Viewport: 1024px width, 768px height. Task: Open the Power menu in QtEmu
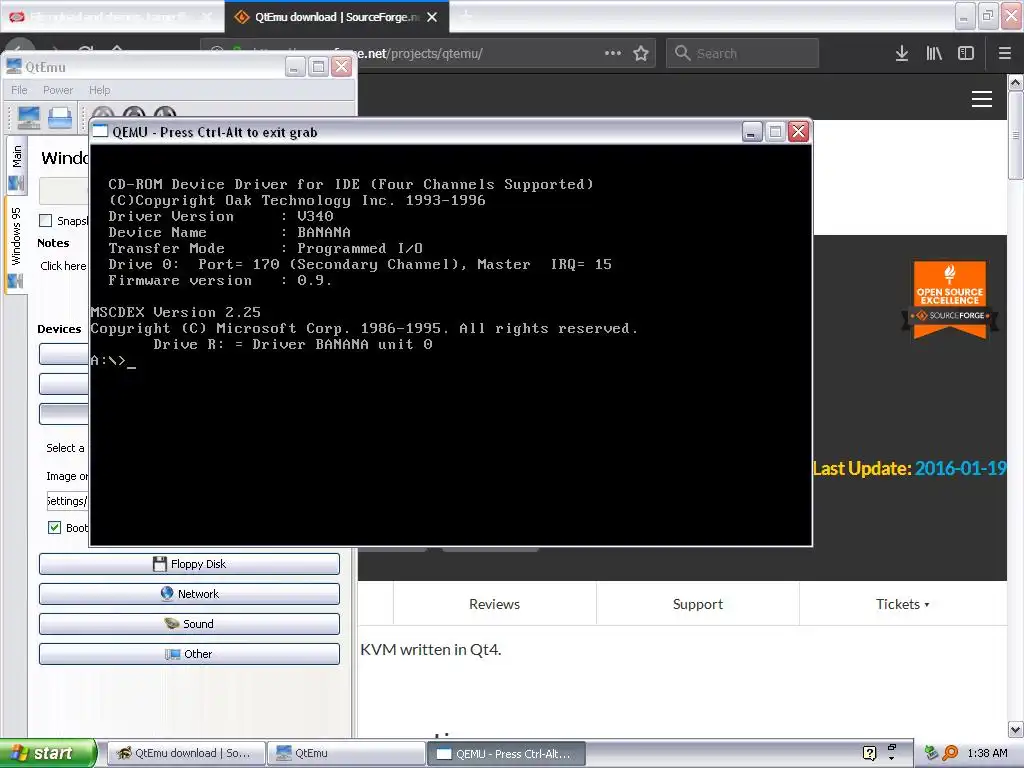[57, 90]
